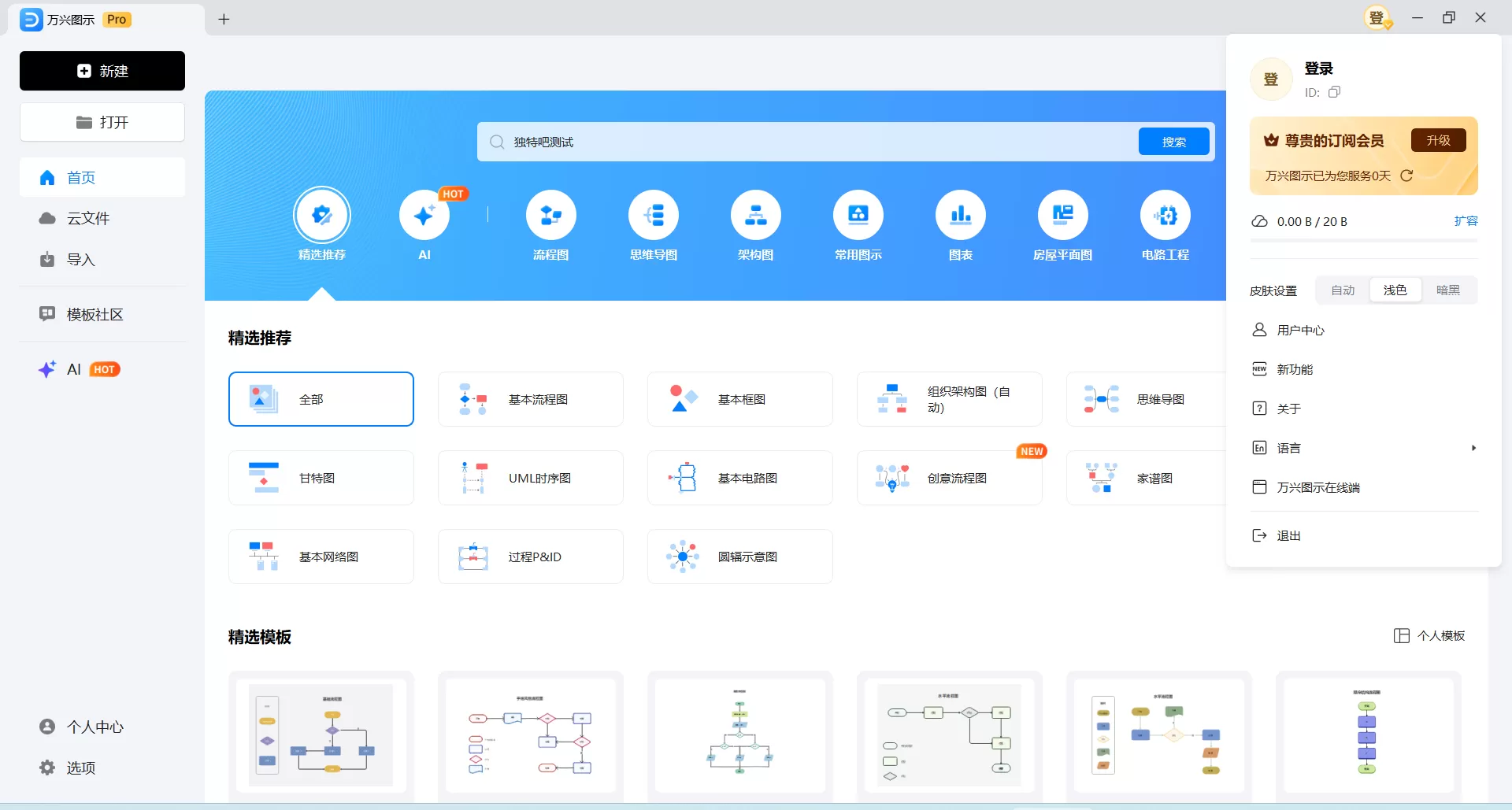Viewport: 1512px width, 810px height.
Task: Click the 扩容 storage expansion link
Action: [1467, 221]
